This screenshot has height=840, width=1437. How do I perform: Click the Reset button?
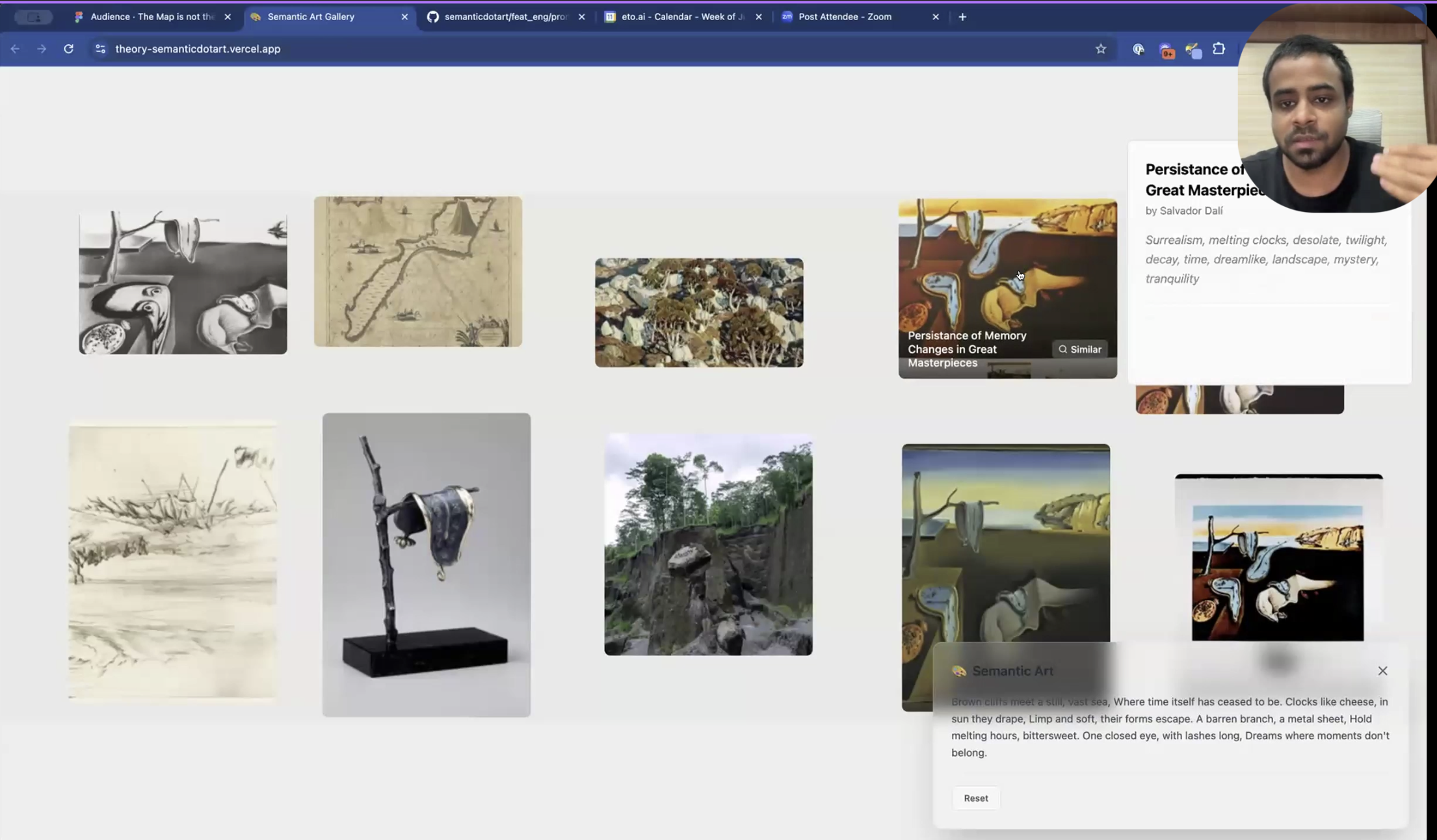975,798
